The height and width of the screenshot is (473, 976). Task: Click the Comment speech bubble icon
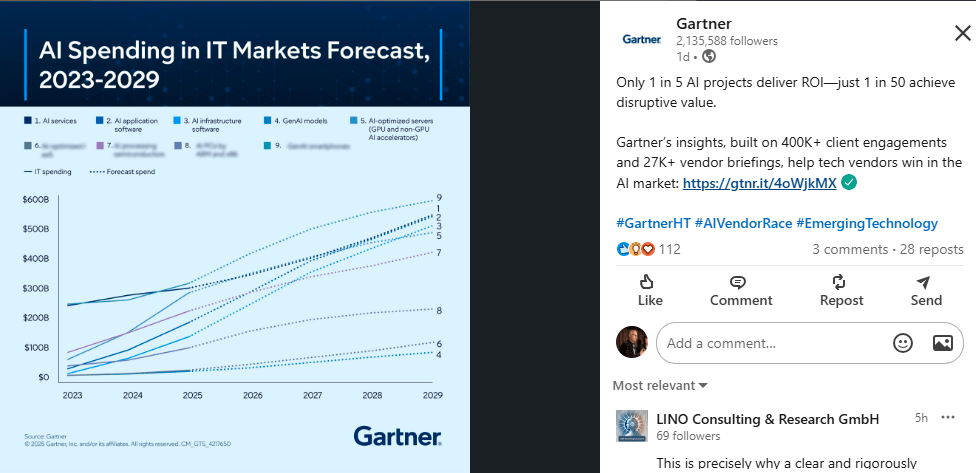pyautogui.click(x=740, y=282)
